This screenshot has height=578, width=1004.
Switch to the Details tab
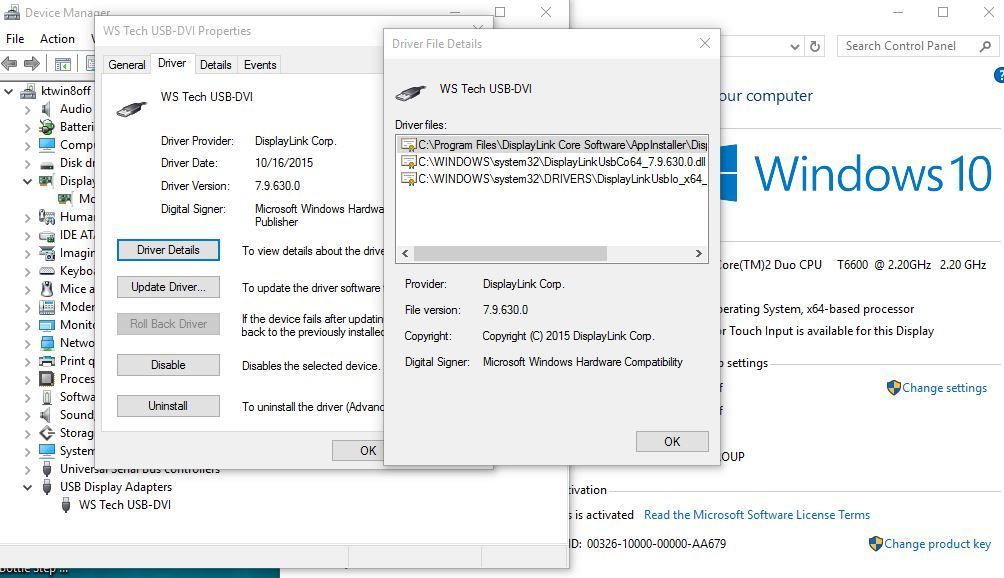pos(215,65)
